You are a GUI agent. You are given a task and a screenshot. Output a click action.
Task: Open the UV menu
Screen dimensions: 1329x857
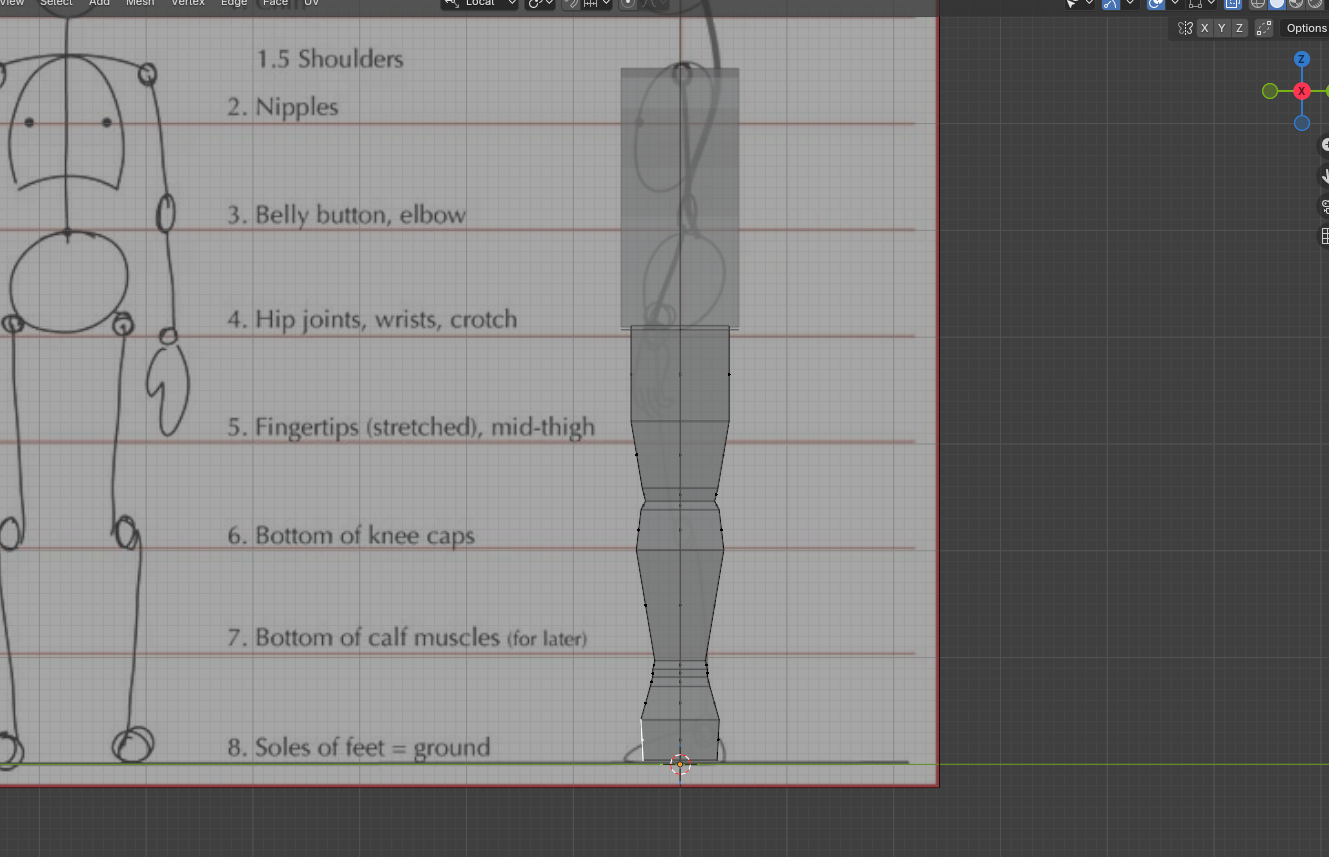[x=311, y=3]
